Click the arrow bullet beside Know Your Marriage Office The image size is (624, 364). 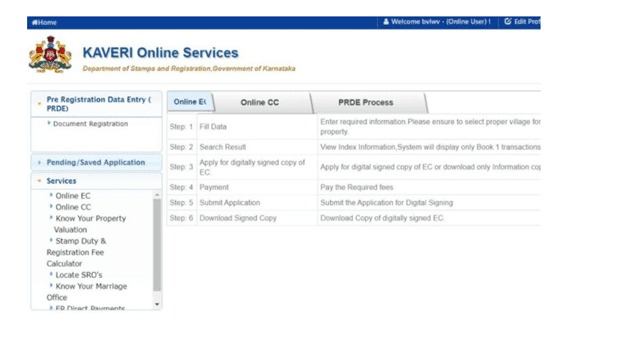51,285
